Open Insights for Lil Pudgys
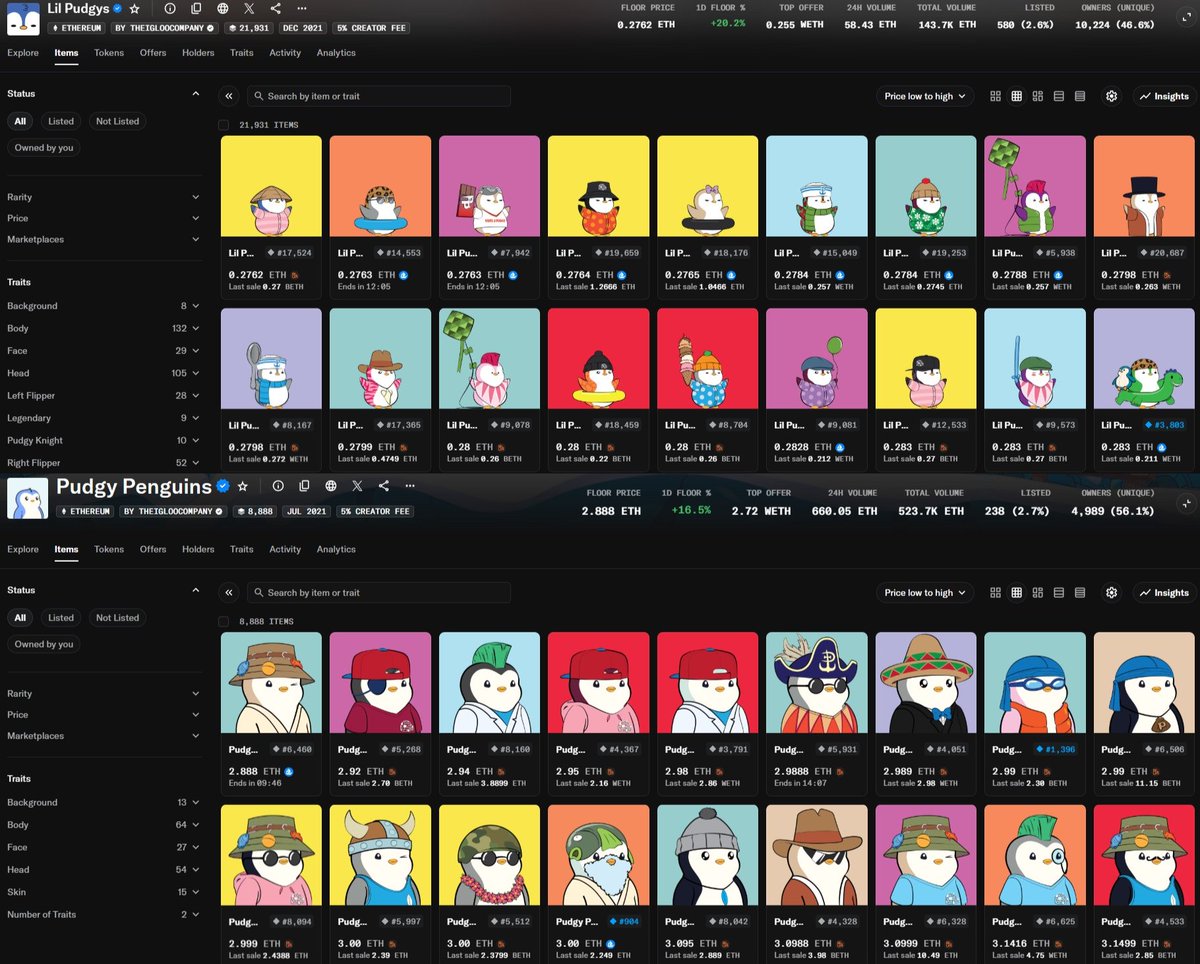 click(1163, 96)
